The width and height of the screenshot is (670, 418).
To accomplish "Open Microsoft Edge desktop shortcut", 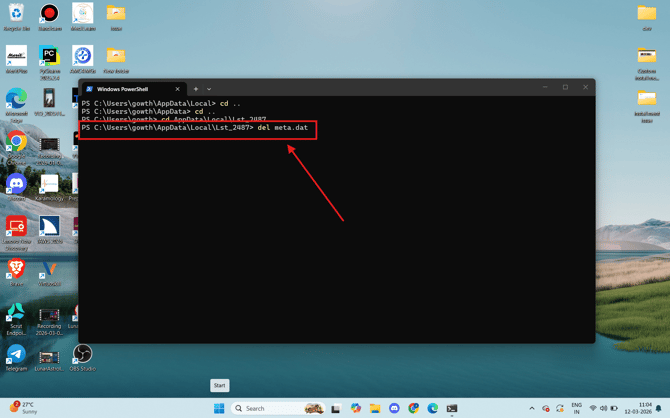I will 16,105.
